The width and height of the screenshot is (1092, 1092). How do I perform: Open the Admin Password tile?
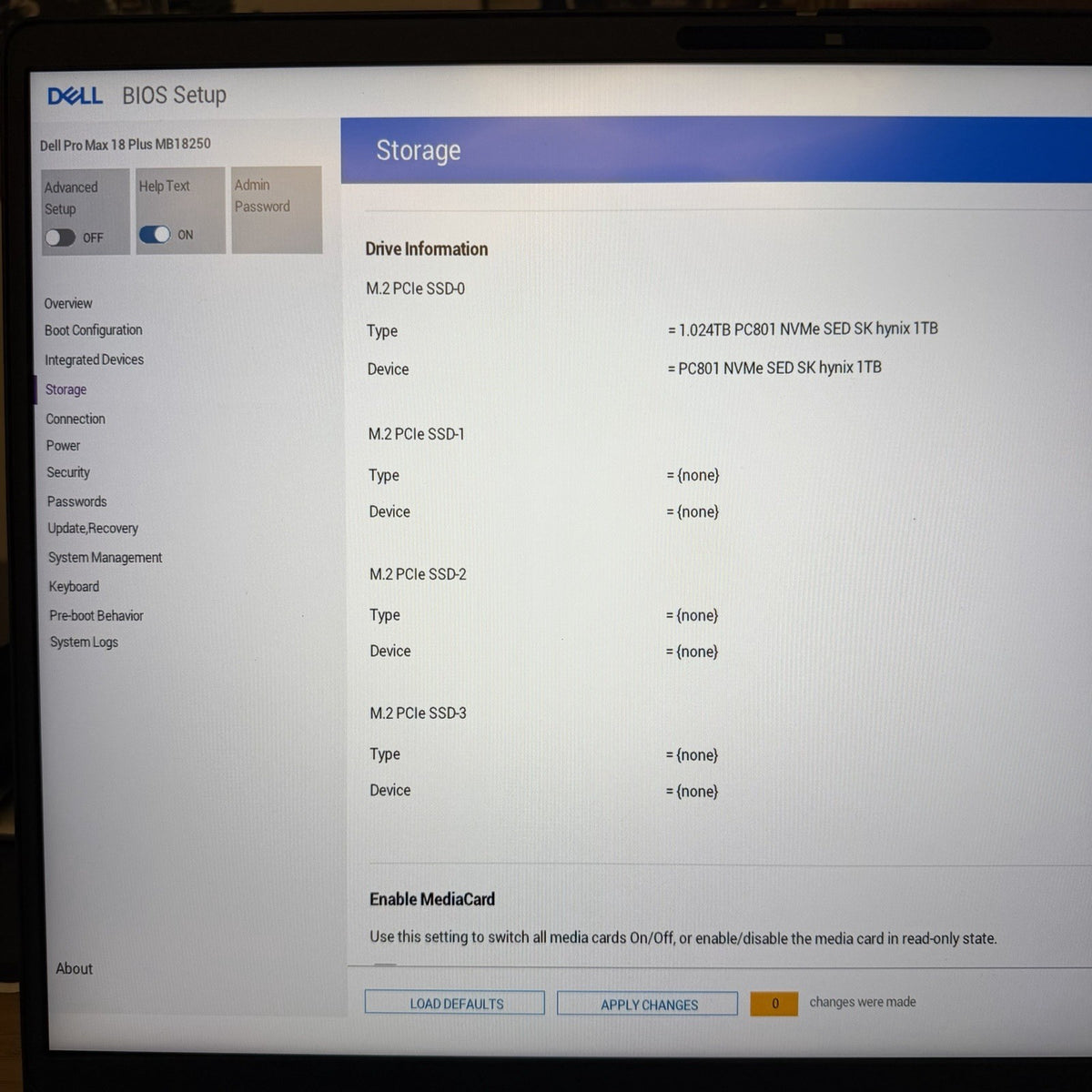(277, 209)
